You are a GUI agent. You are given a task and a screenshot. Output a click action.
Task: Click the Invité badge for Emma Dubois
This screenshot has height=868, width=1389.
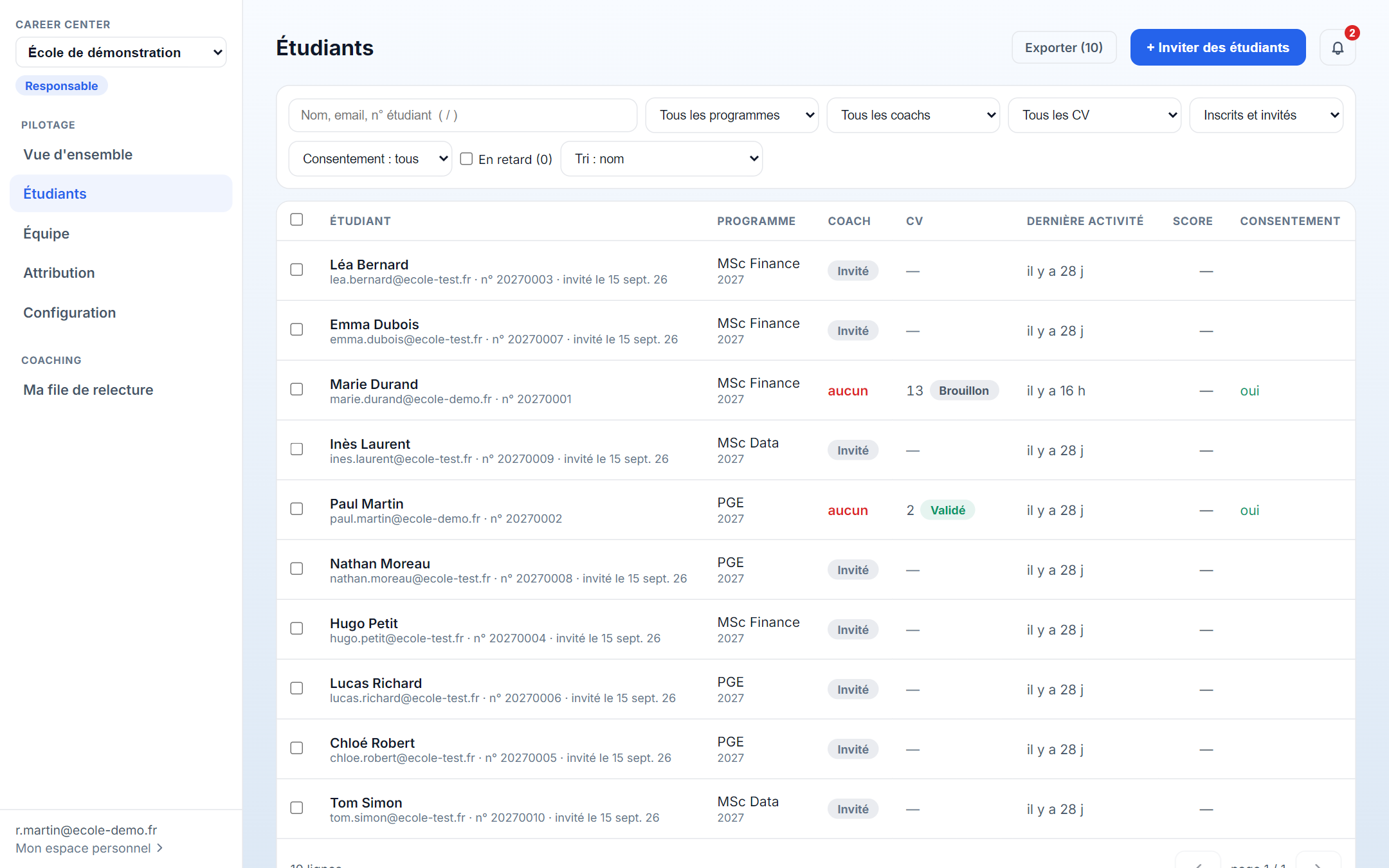pyautogui.click(x=853, y=330)
